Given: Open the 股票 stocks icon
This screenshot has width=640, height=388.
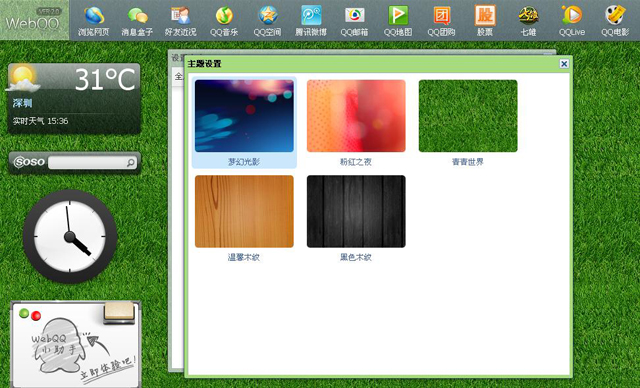Looking at the screenshot, I should [x=485, y=20].
